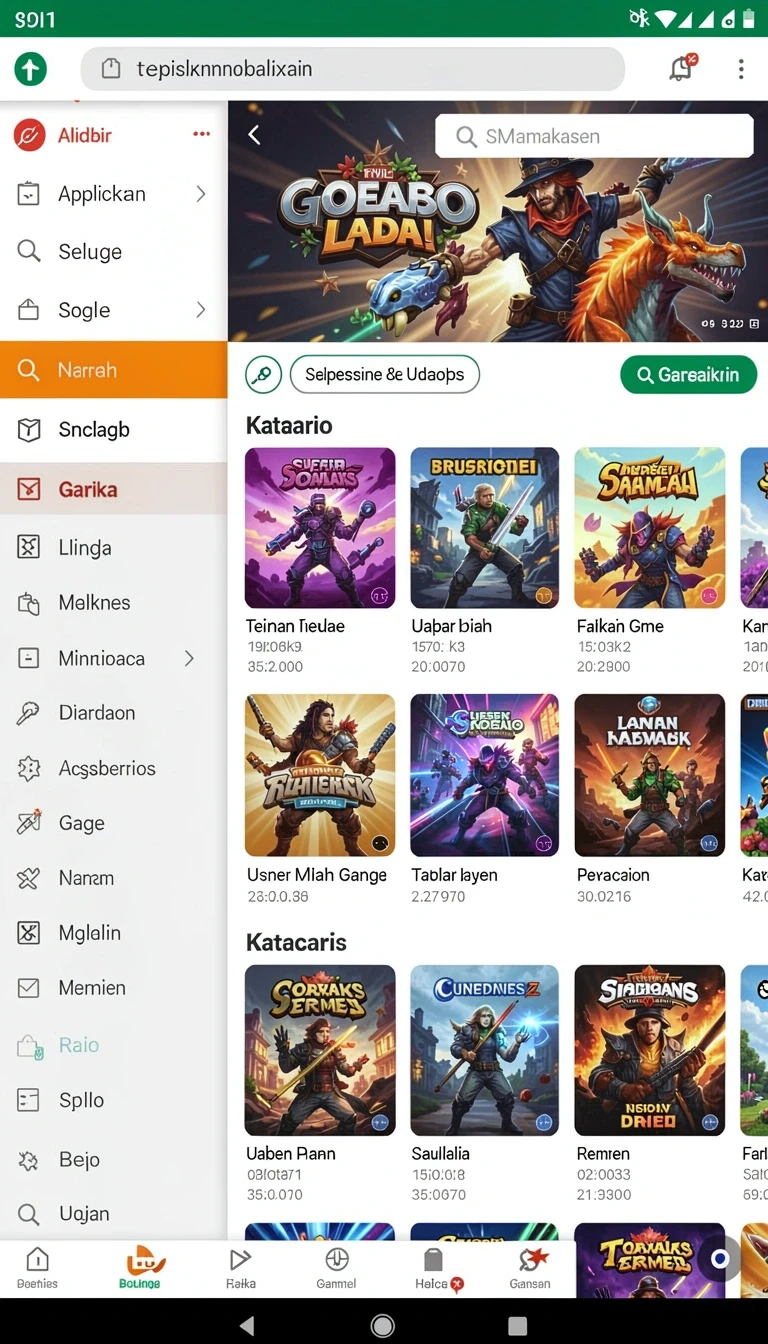Click the Spllo icon
The height and width of the screenshot is (1344, 768).
pyautogui.click(x=29, y=1100)
